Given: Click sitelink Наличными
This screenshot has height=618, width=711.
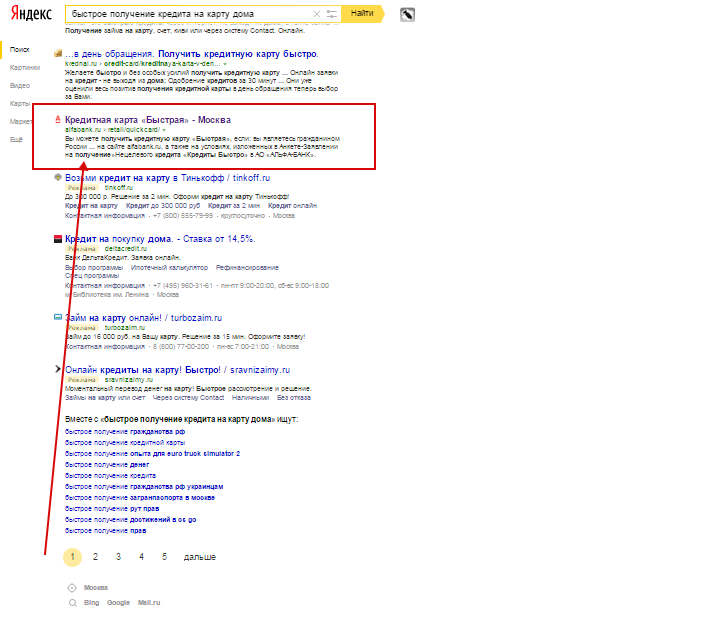Looking at the screenshot, I should pos(250,398).
